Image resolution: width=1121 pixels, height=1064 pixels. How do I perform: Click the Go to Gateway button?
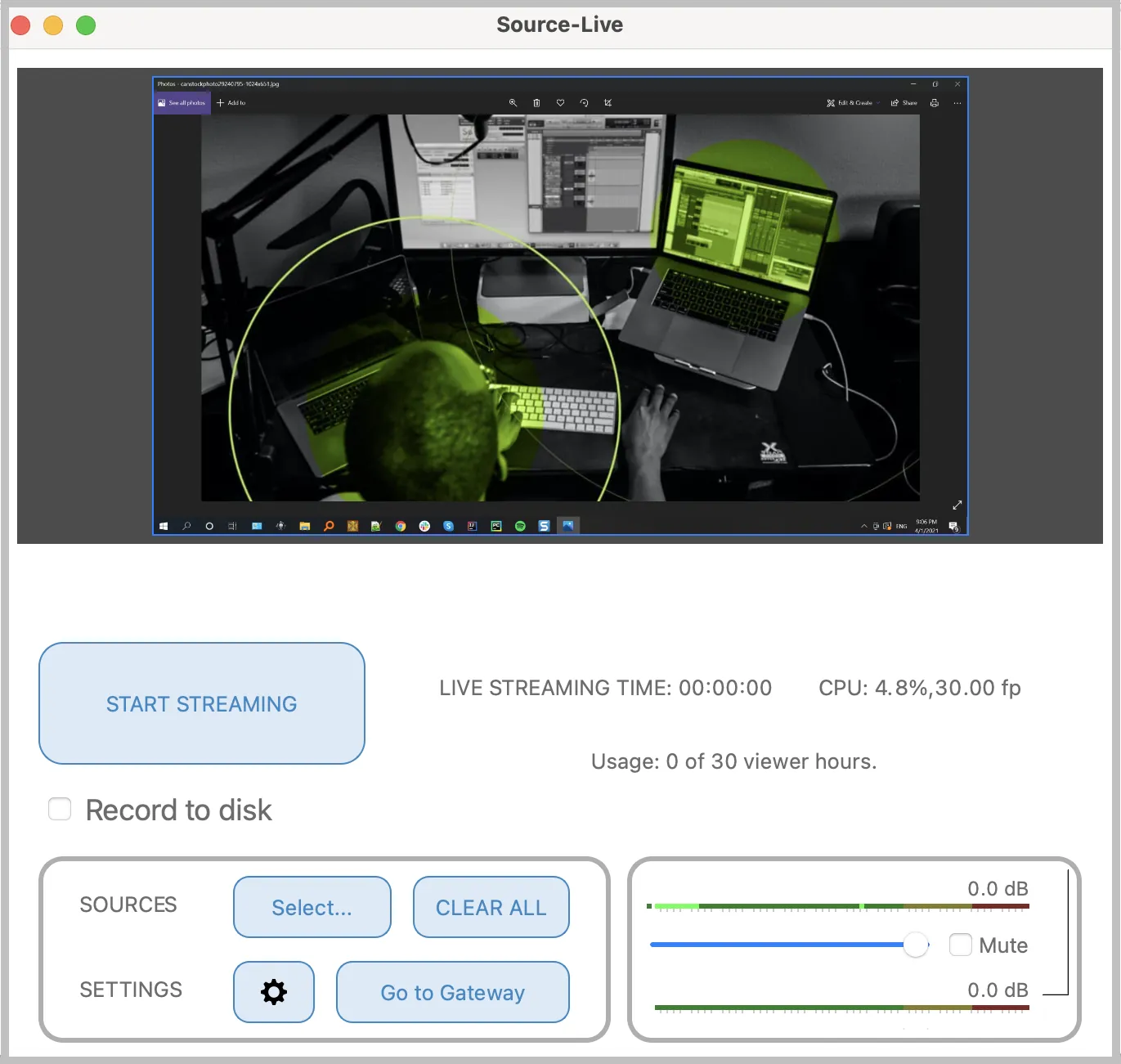click(453, 992)
